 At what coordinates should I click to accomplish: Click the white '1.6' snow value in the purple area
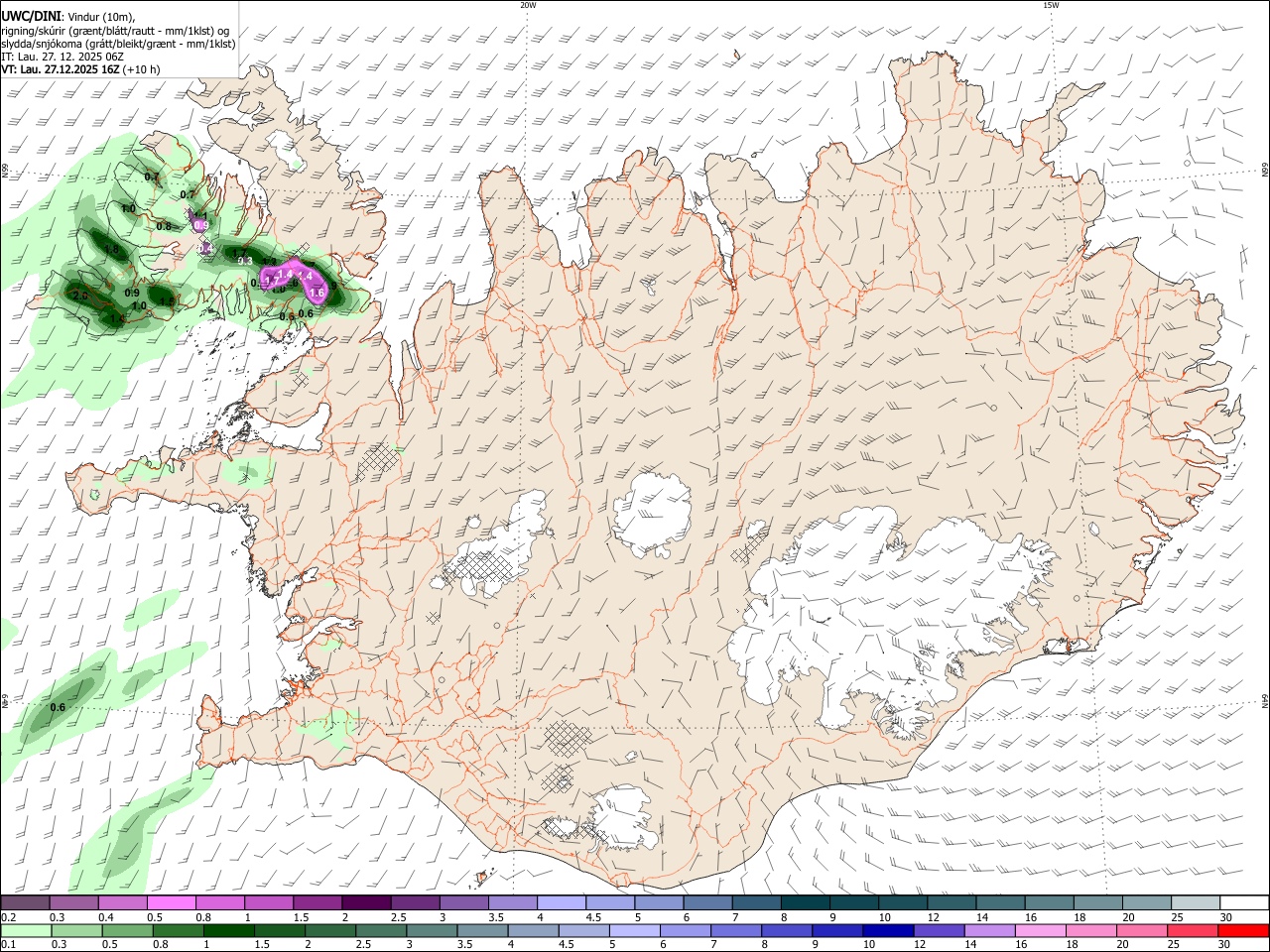[318, 293]
